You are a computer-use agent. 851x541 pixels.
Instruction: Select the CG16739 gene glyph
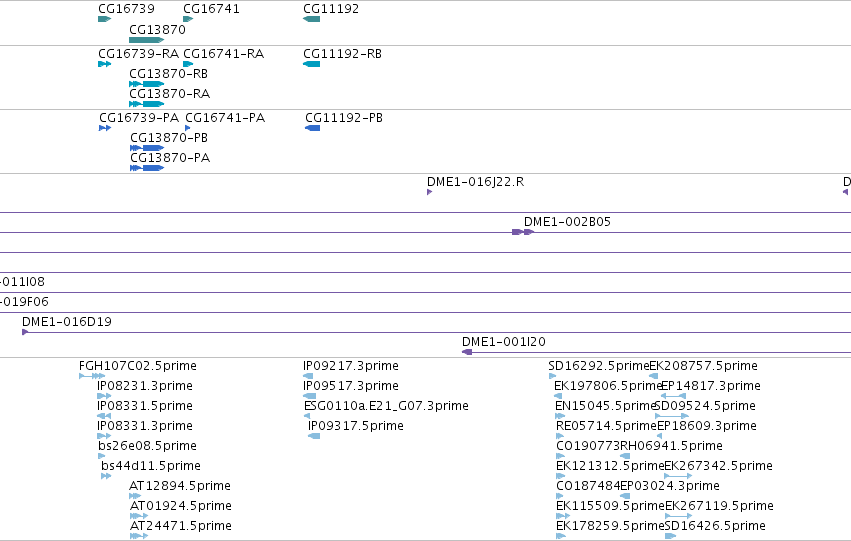[104, 19]
